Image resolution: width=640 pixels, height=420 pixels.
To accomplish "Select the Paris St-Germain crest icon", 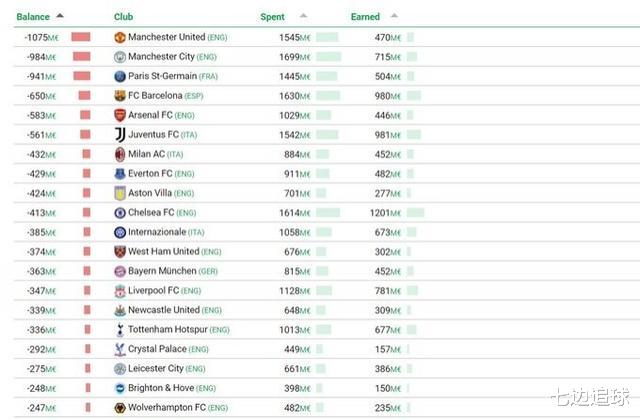I will pyautogui.click(x=120, y=76).
